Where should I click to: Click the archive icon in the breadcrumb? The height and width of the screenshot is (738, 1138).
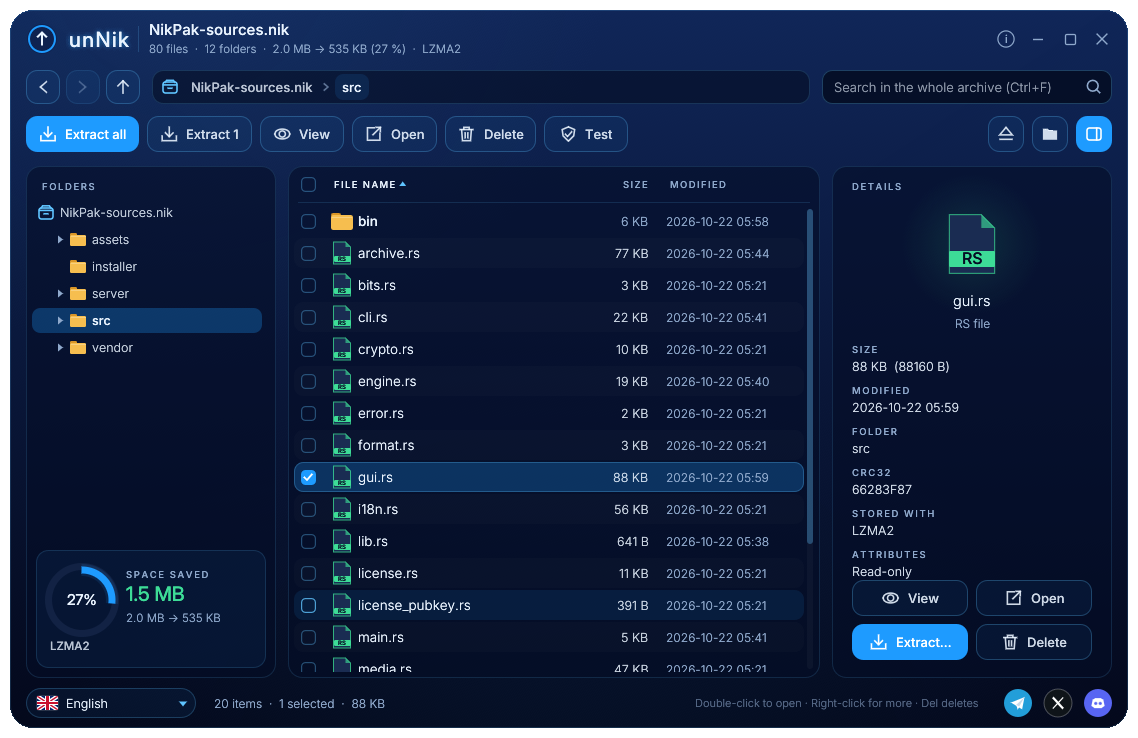tap(170, 87)
